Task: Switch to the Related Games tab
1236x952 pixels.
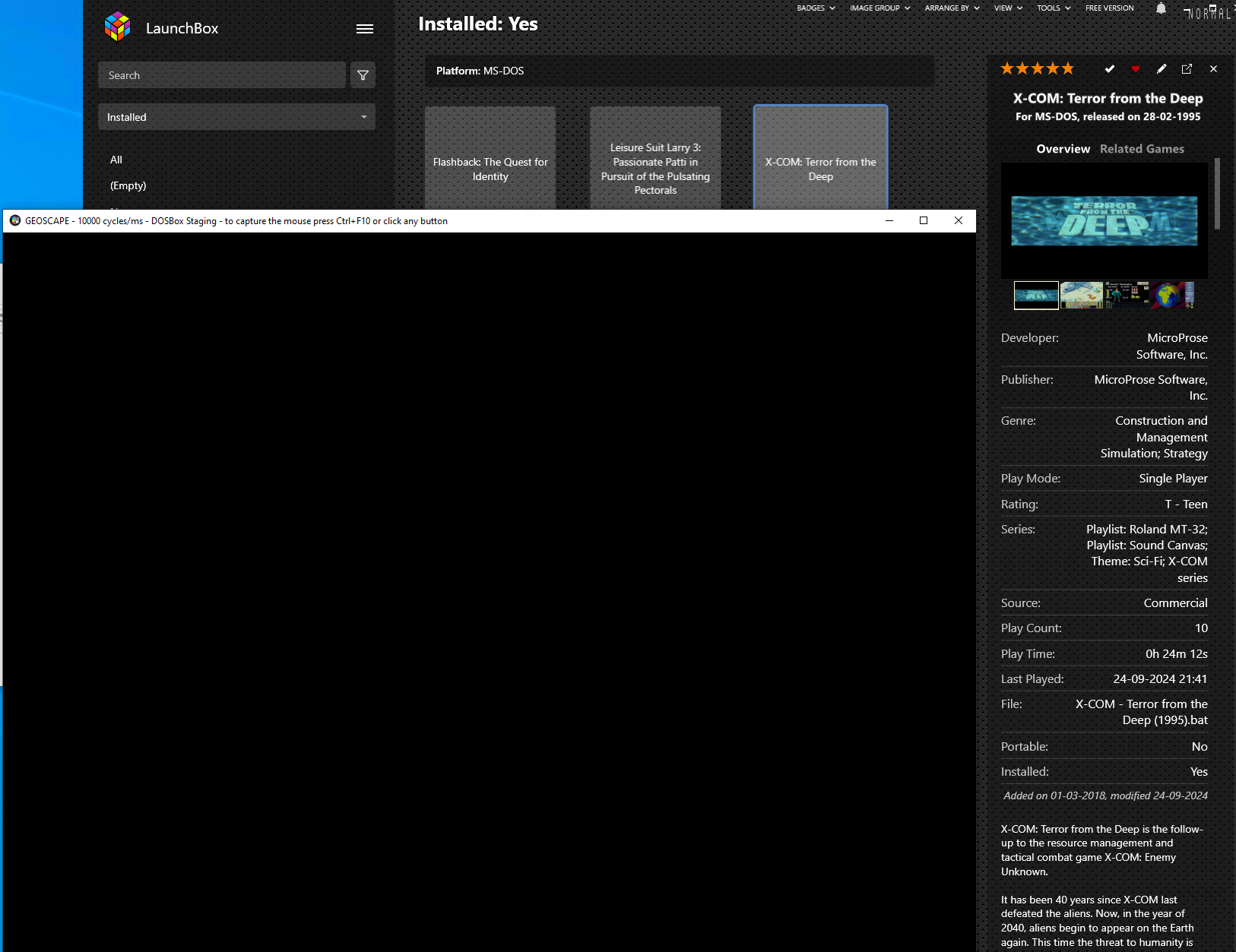Action: [1142, 149]
